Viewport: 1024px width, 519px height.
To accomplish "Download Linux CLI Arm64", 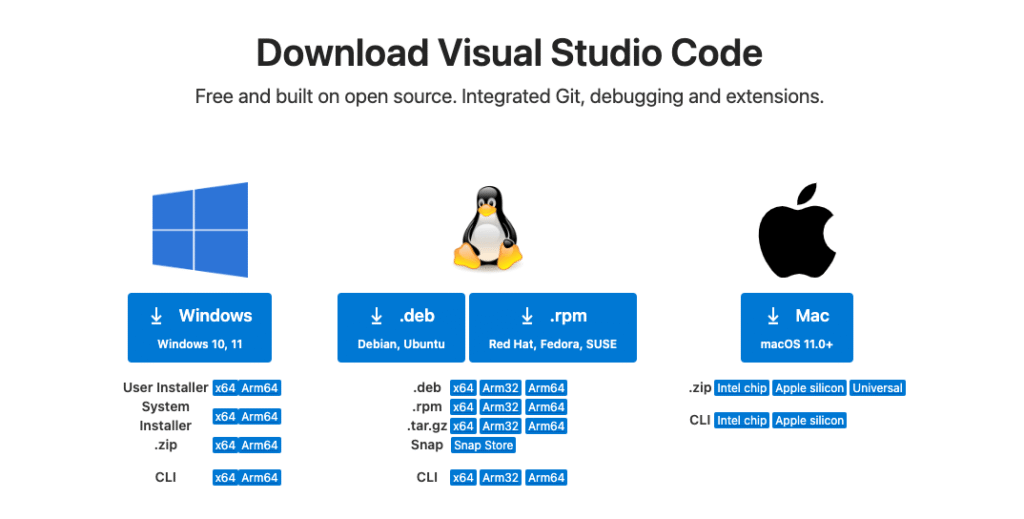I will (546, 478).
